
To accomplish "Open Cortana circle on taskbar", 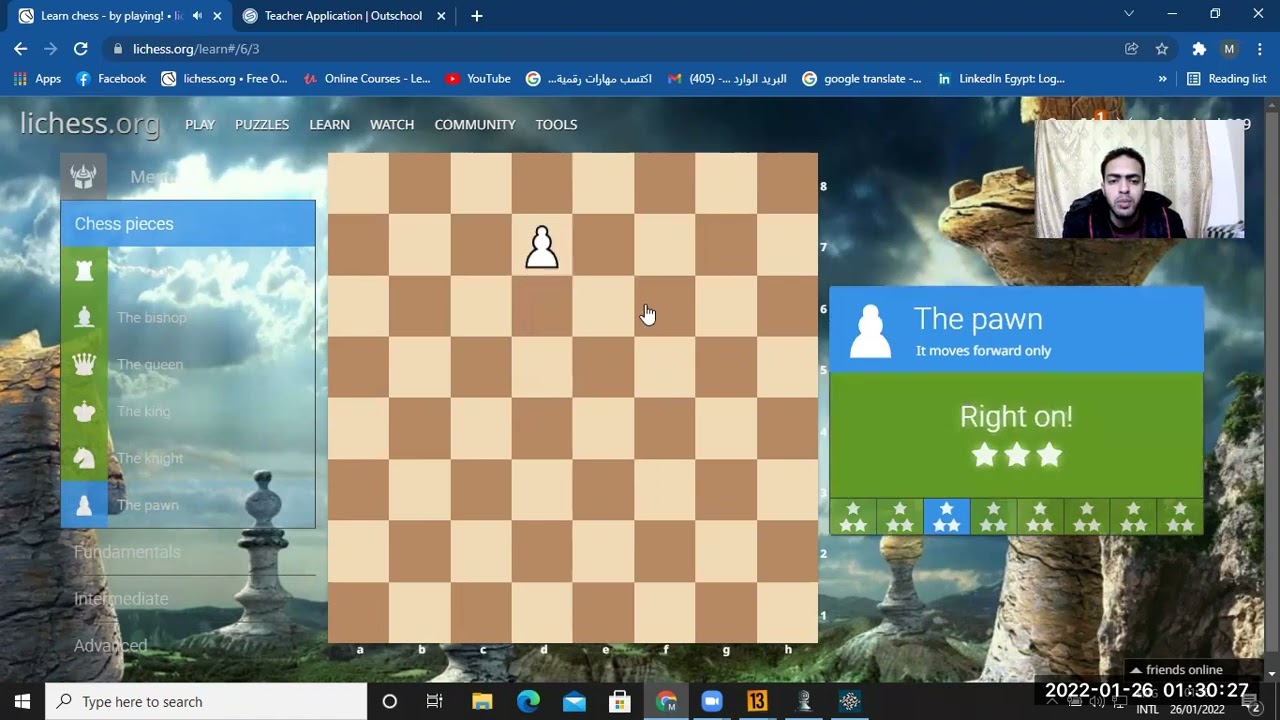I will pyautogui.click(x=389, y=701).
